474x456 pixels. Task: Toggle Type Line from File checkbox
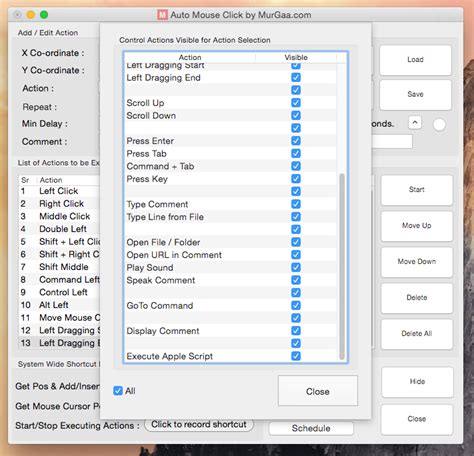click(296, 217)
